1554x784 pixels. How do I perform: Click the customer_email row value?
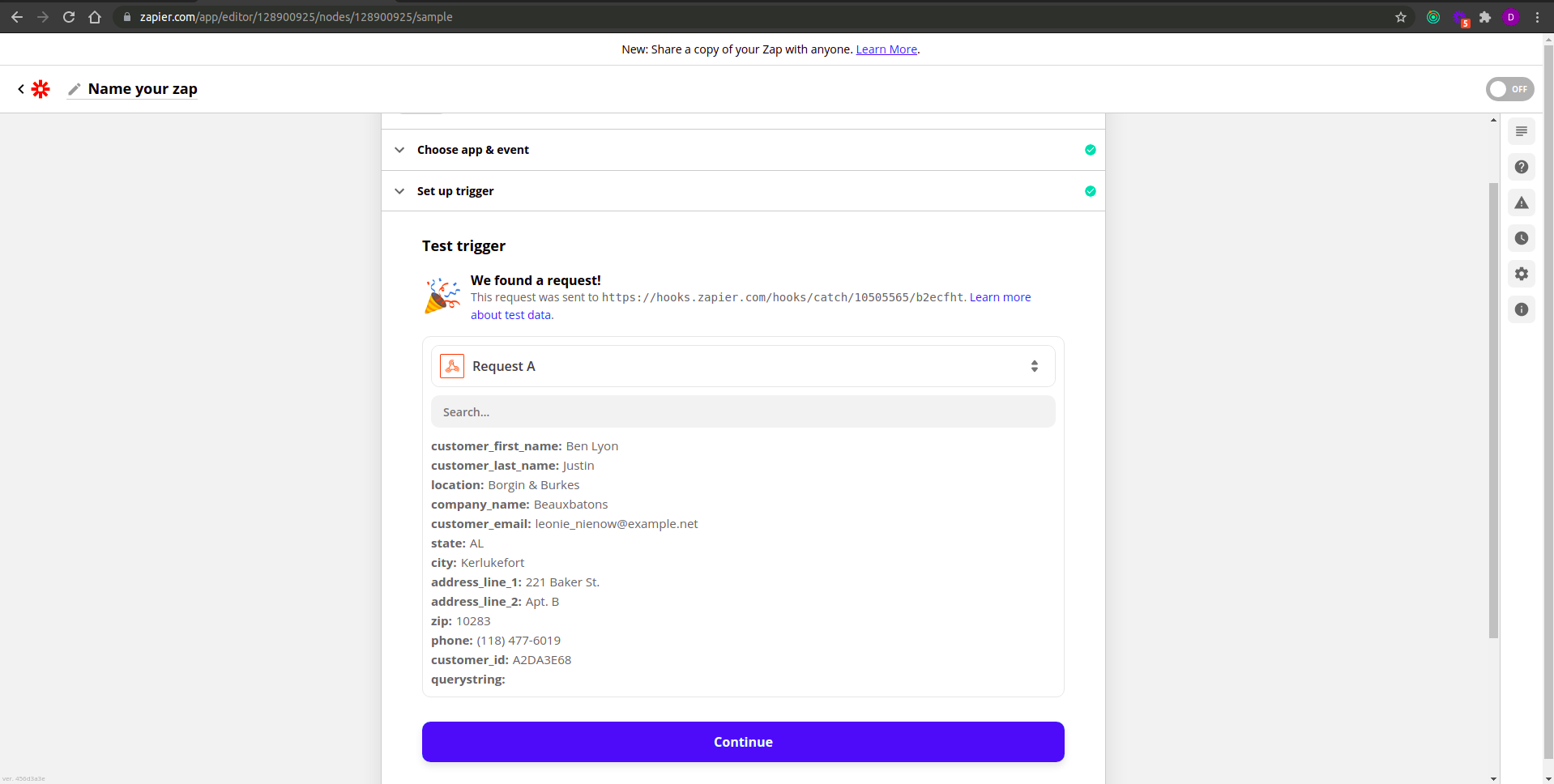tap(617, 524)
